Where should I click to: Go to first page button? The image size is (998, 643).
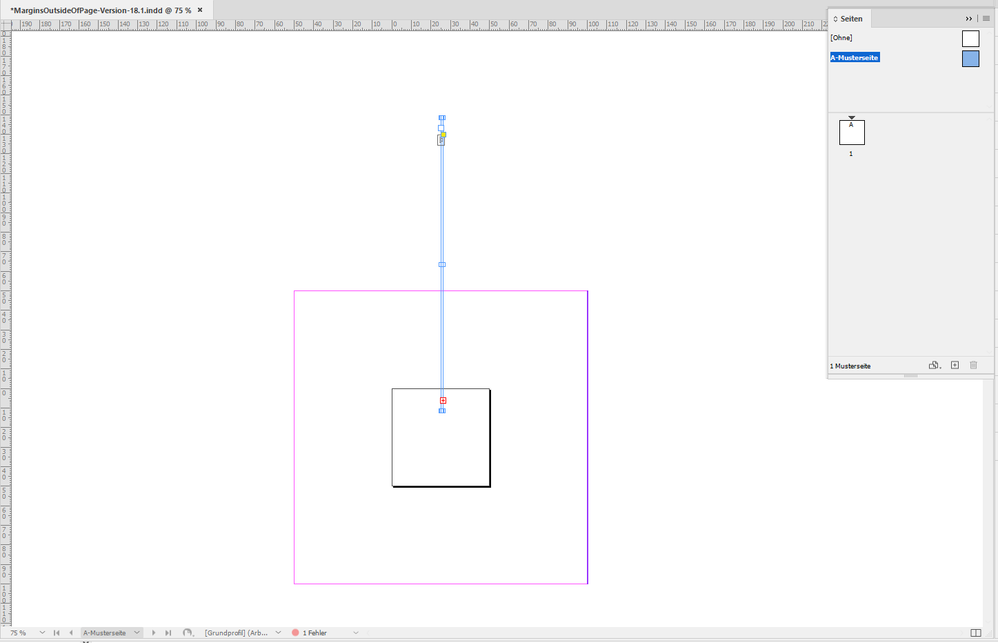coord(57,633)
